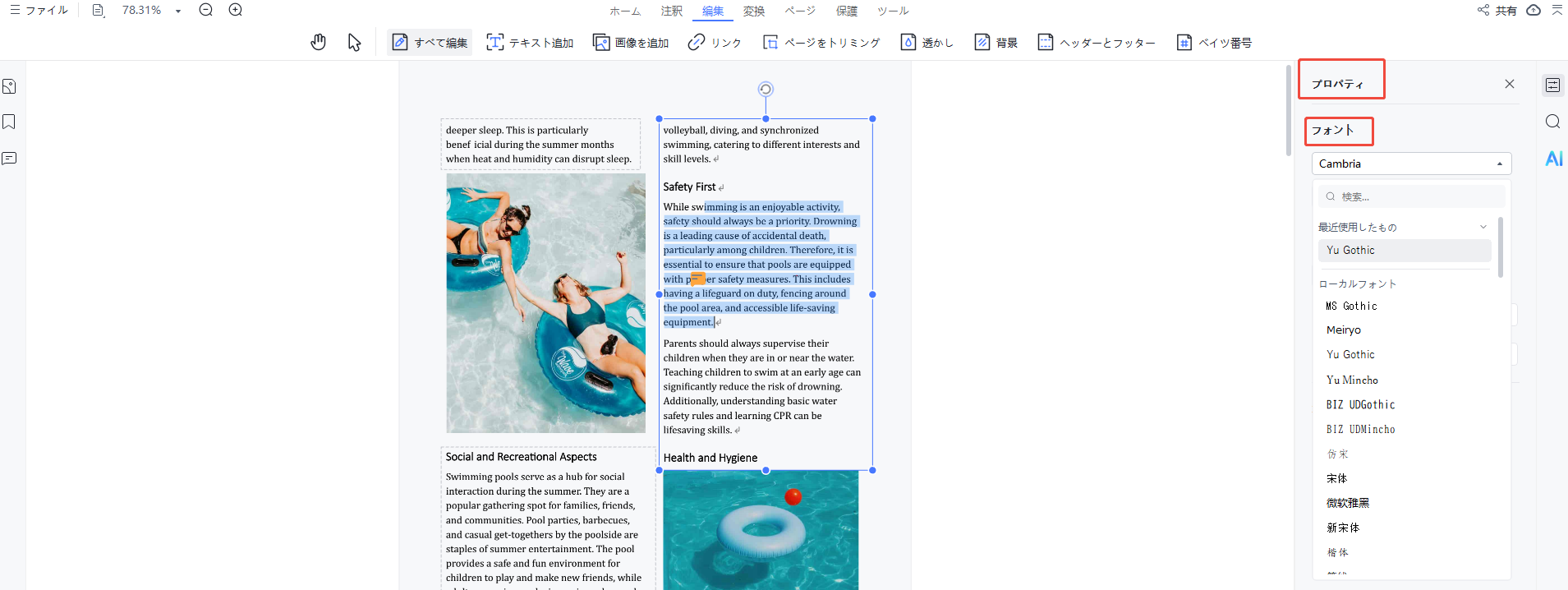Close the properties panel

pyautogui.click(x=1510, y=84)
